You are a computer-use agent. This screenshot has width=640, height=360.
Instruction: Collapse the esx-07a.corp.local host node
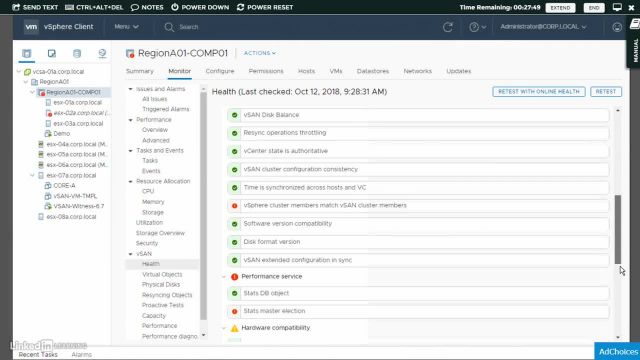click(x=33, y=175)
